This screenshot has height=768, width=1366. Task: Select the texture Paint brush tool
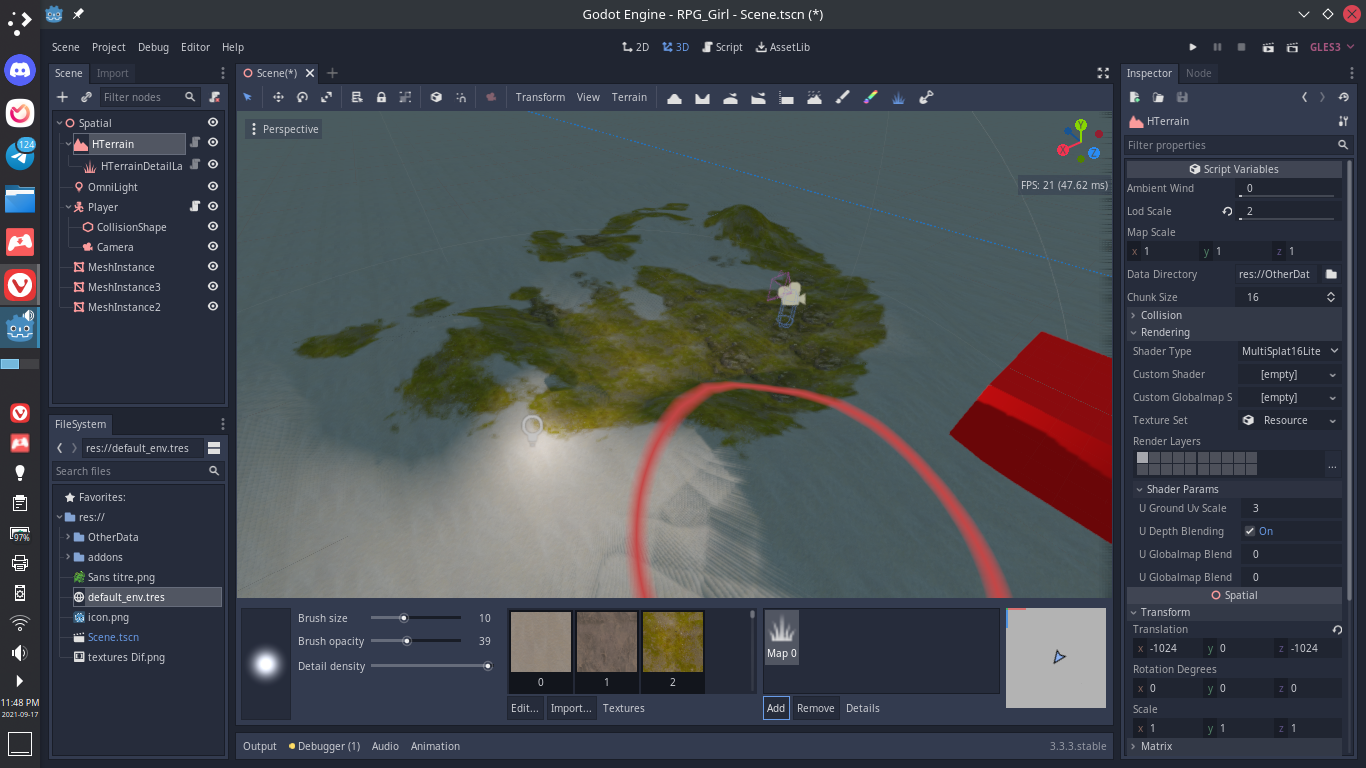(x=842, y=97)
